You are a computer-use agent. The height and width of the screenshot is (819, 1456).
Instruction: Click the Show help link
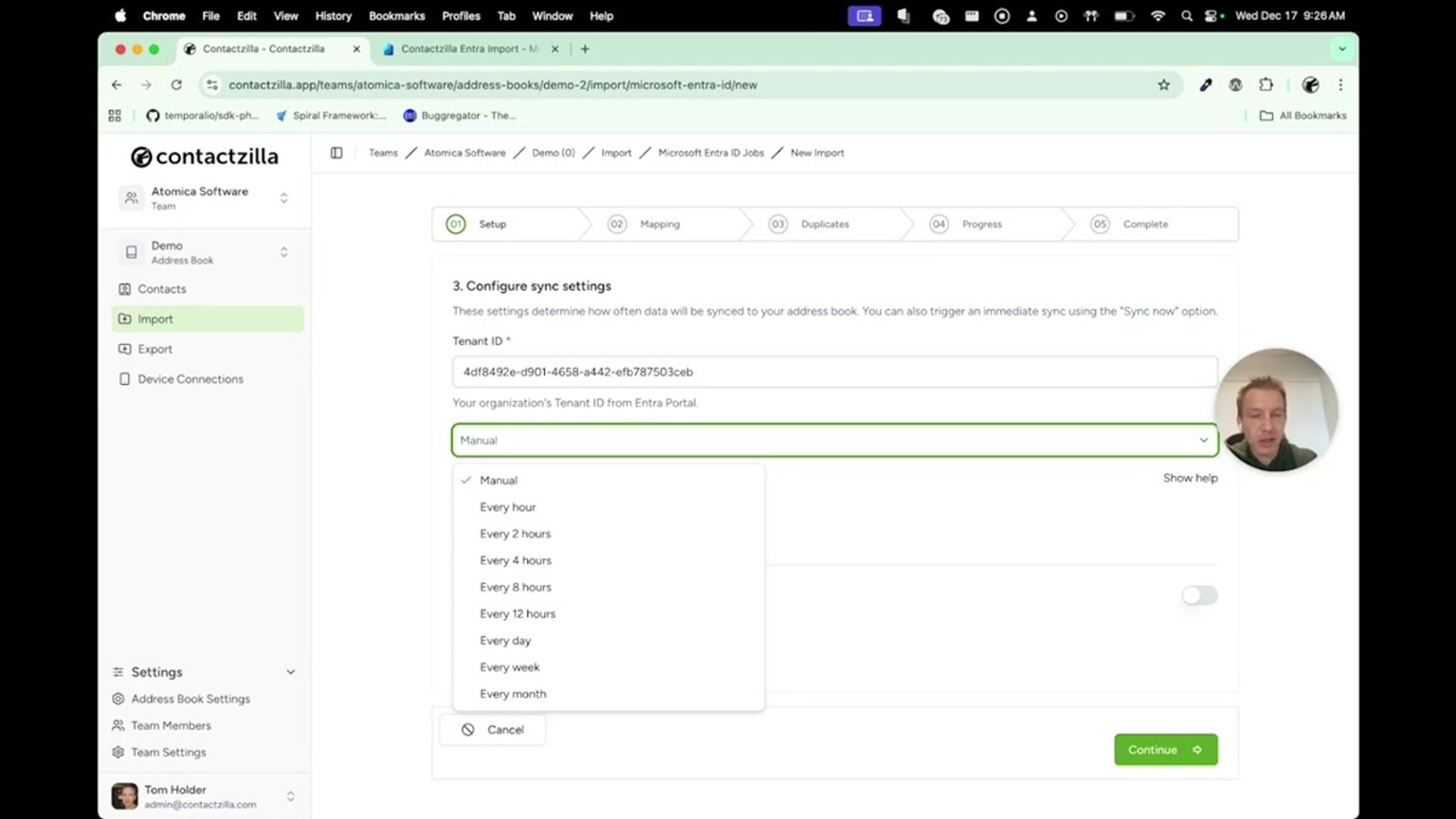click(1190, 478)
